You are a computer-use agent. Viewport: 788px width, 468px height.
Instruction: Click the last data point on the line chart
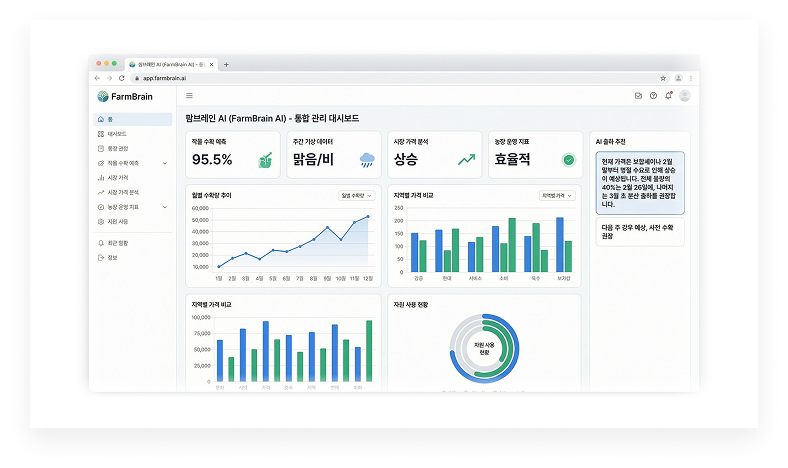point(368,217)
